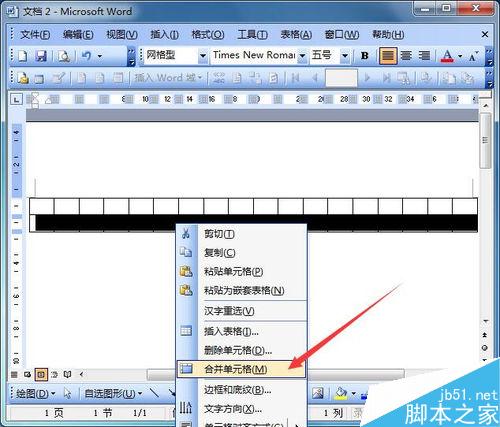Open the font color dropdown arrow

[460, 56]
